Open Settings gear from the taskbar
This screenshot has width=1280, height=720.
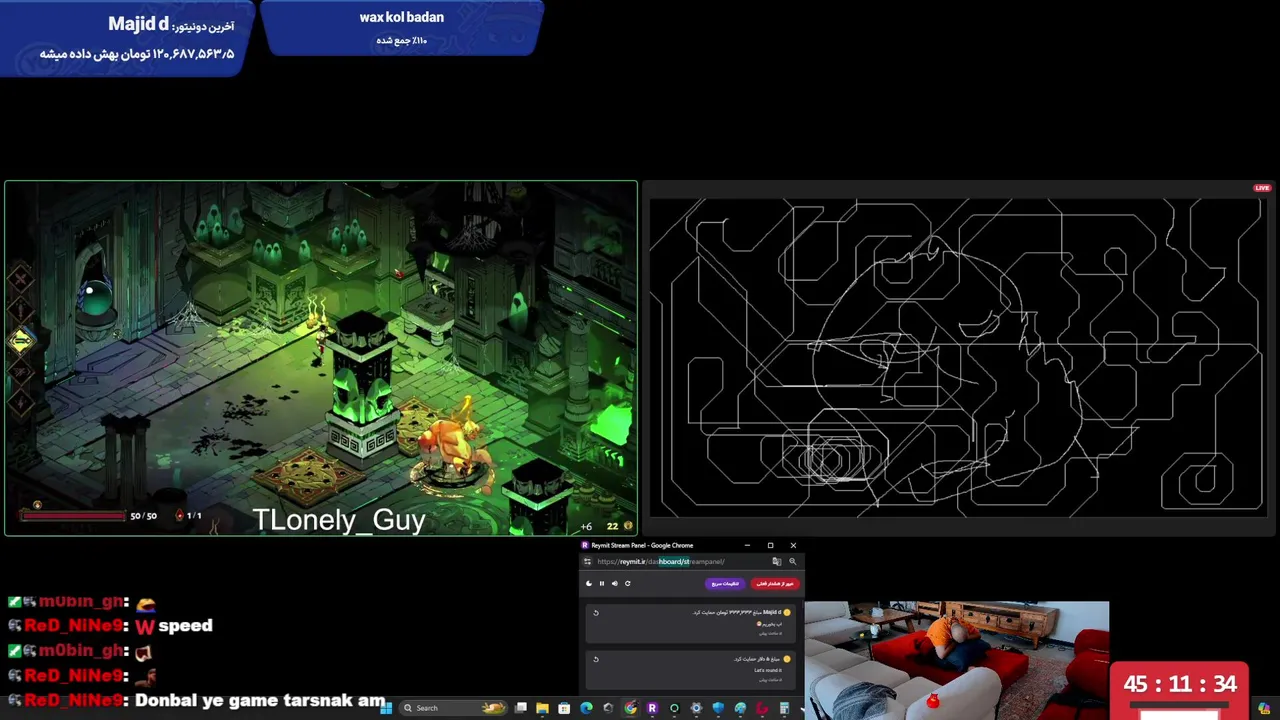pyautogui.click(x=696, y=708)
